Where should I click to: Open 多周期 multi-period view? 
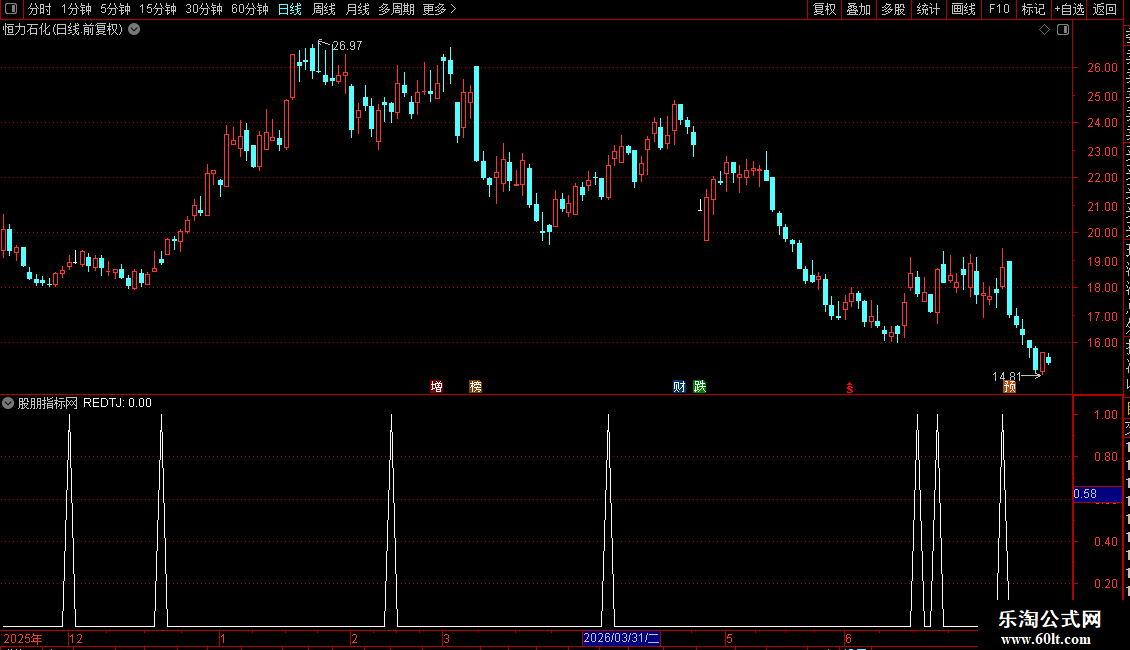coord(396,9)
